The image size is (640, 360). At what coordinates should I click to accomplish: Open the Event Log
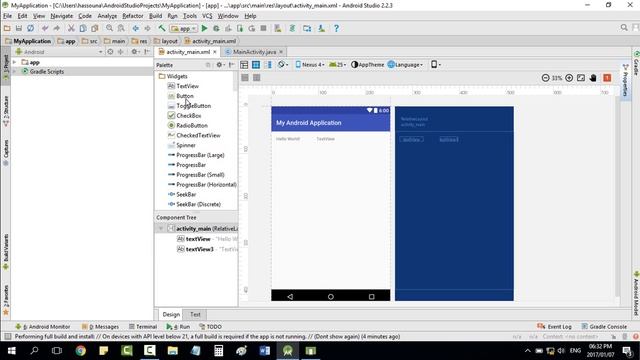coord(554,327)
